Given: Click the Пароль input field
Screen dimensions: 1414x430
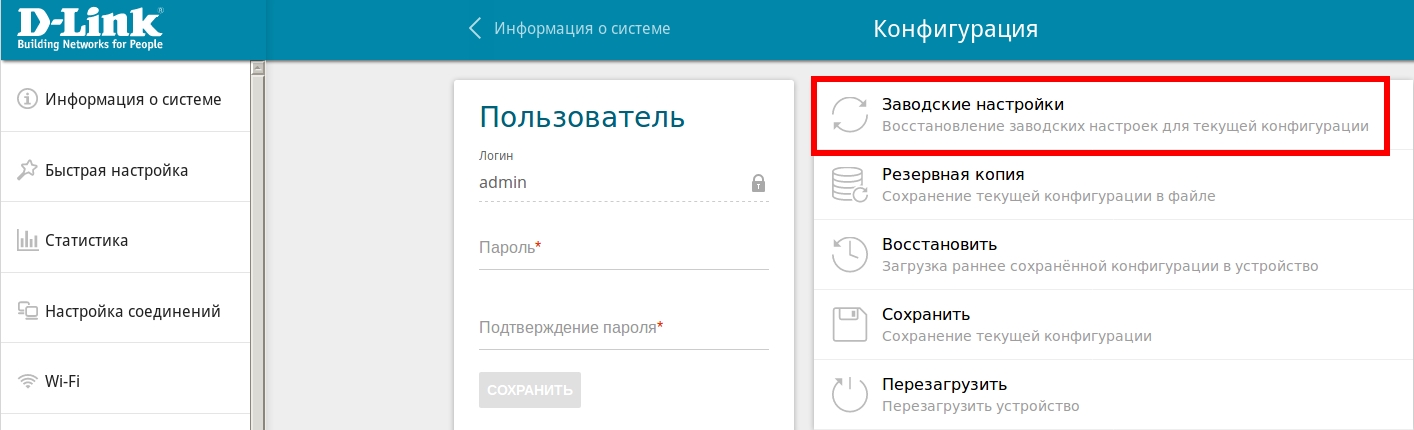Looking at the screenshot, I should 623,248.
